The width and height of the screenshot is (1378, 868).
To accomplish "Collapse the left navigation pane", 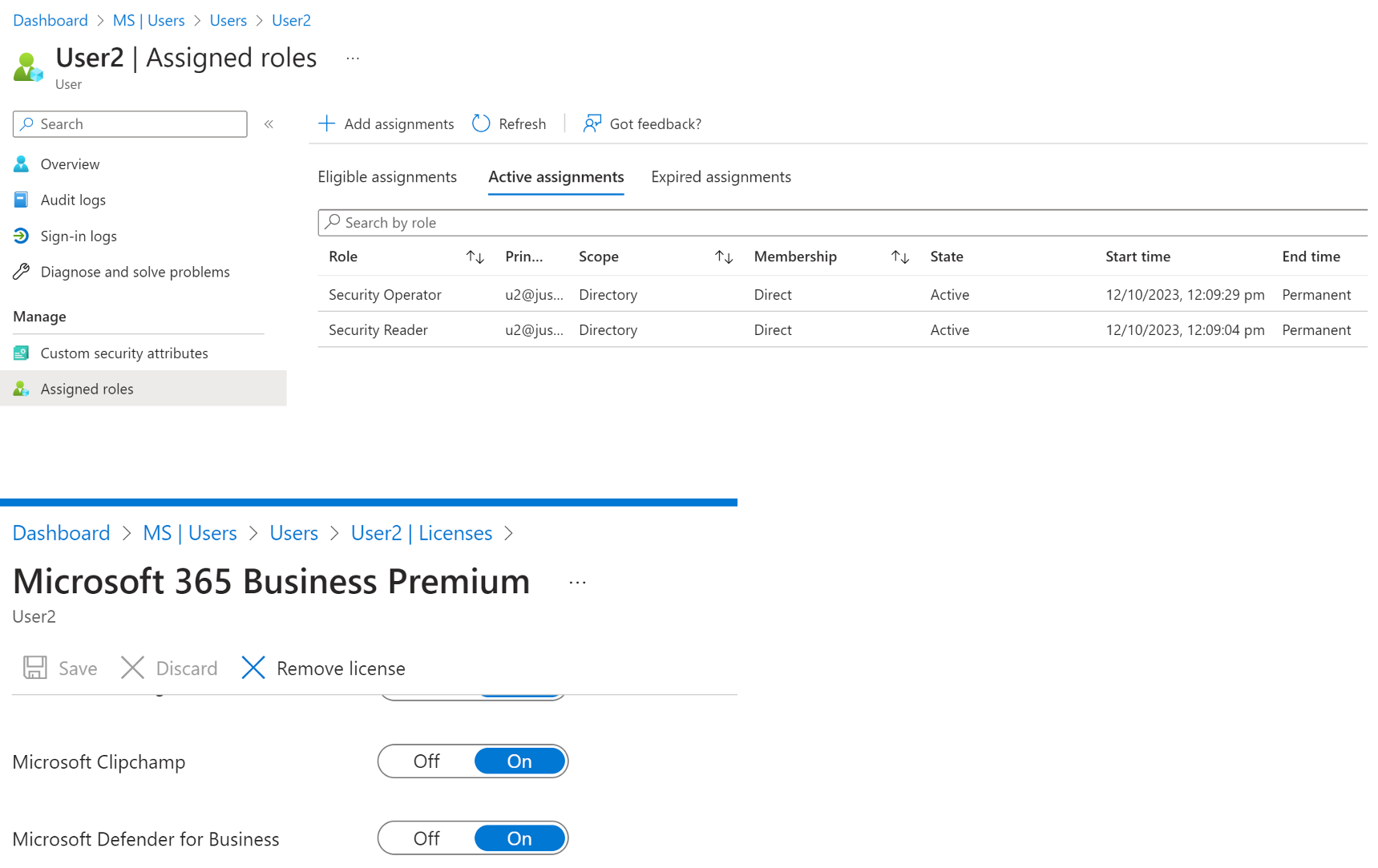I will coord(269,123).
